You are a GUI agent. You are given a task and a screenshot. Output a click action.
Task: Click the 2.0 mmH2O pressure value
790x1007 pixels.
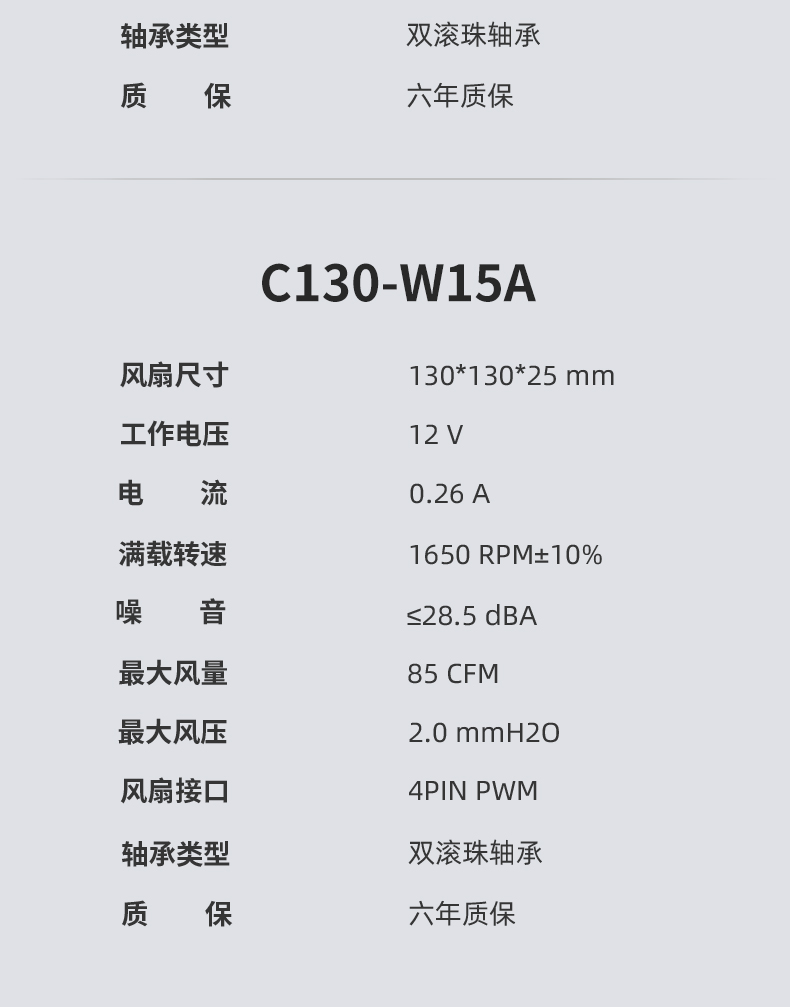pyautogui.click(x=484, y=733)
